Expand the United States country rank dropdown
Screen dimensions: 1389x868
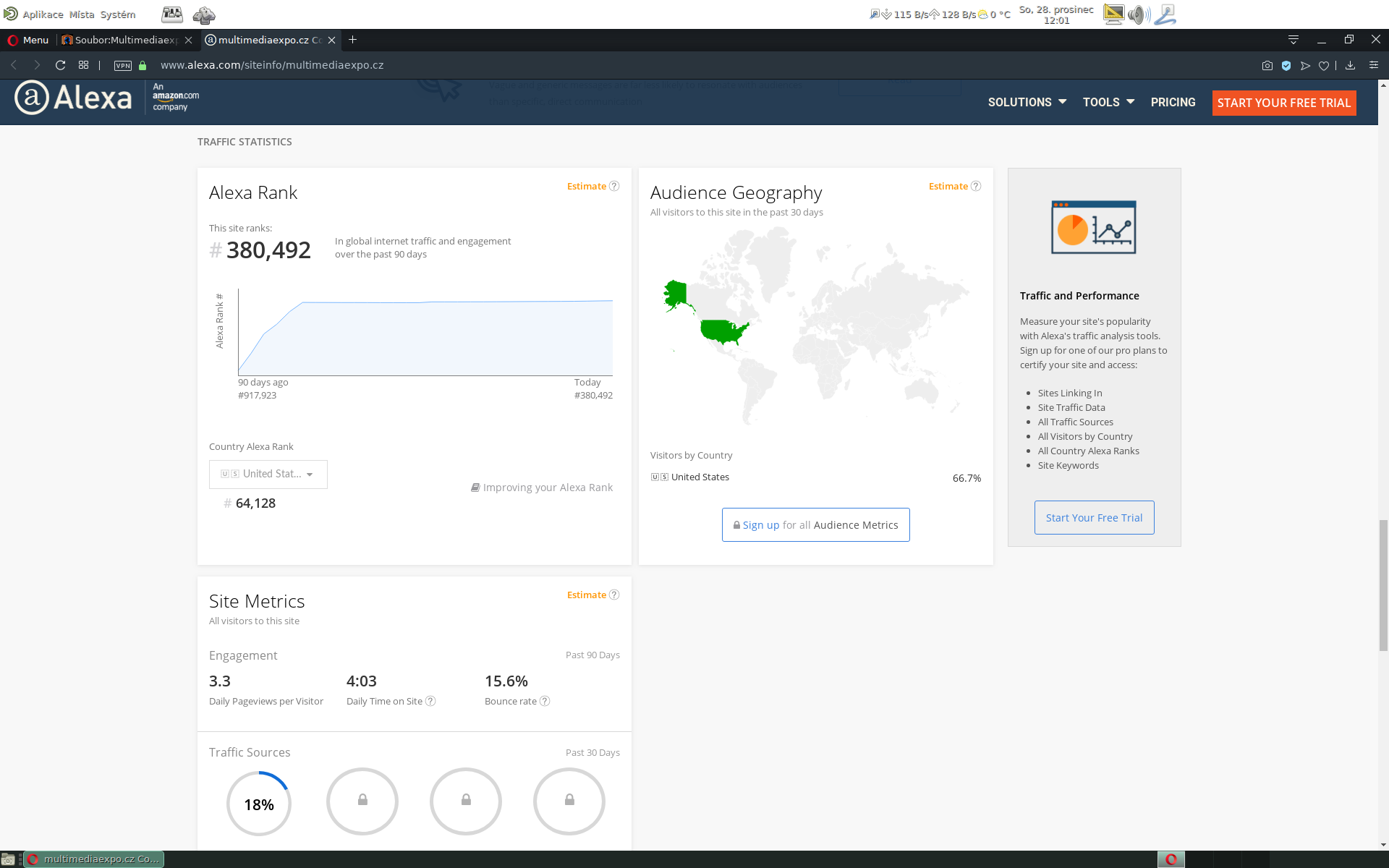pyautogui.click(x=268, y=475)
